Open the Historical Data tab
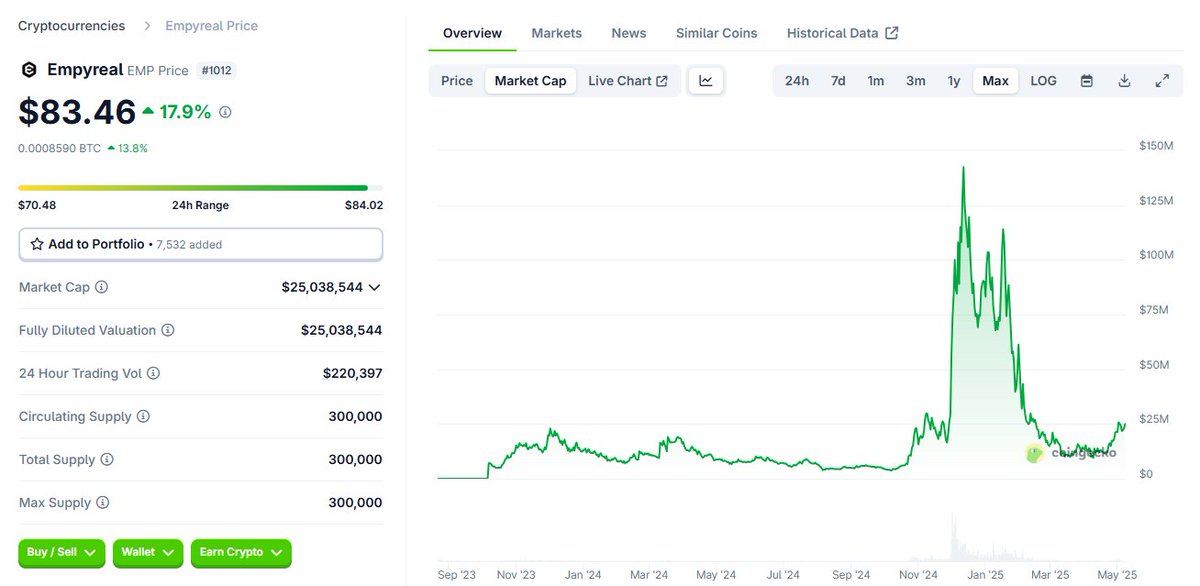 coord(842,33)
